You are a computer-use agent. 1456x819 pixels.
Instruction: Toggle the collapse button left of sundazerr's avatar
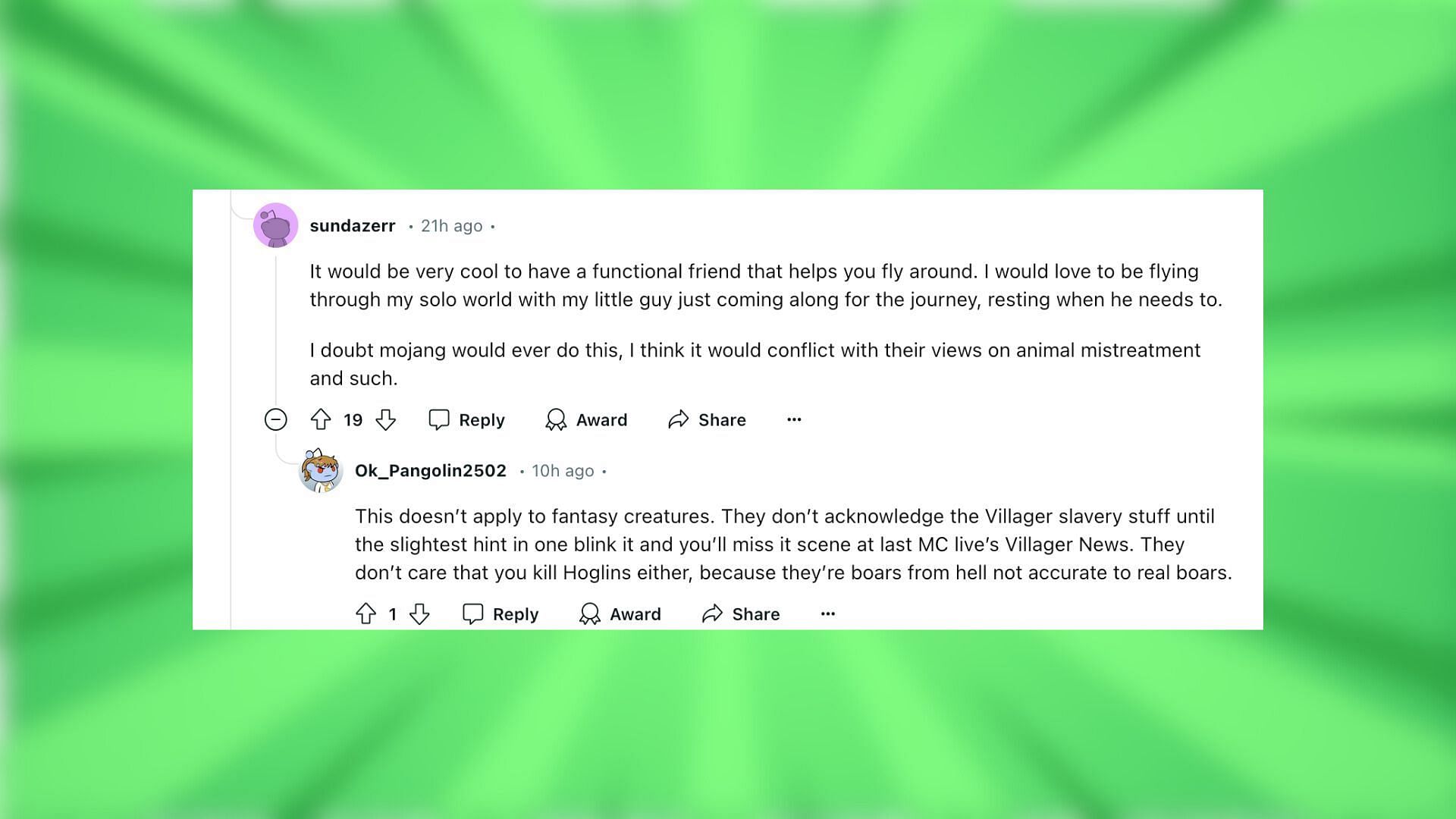tap(275, 419)
